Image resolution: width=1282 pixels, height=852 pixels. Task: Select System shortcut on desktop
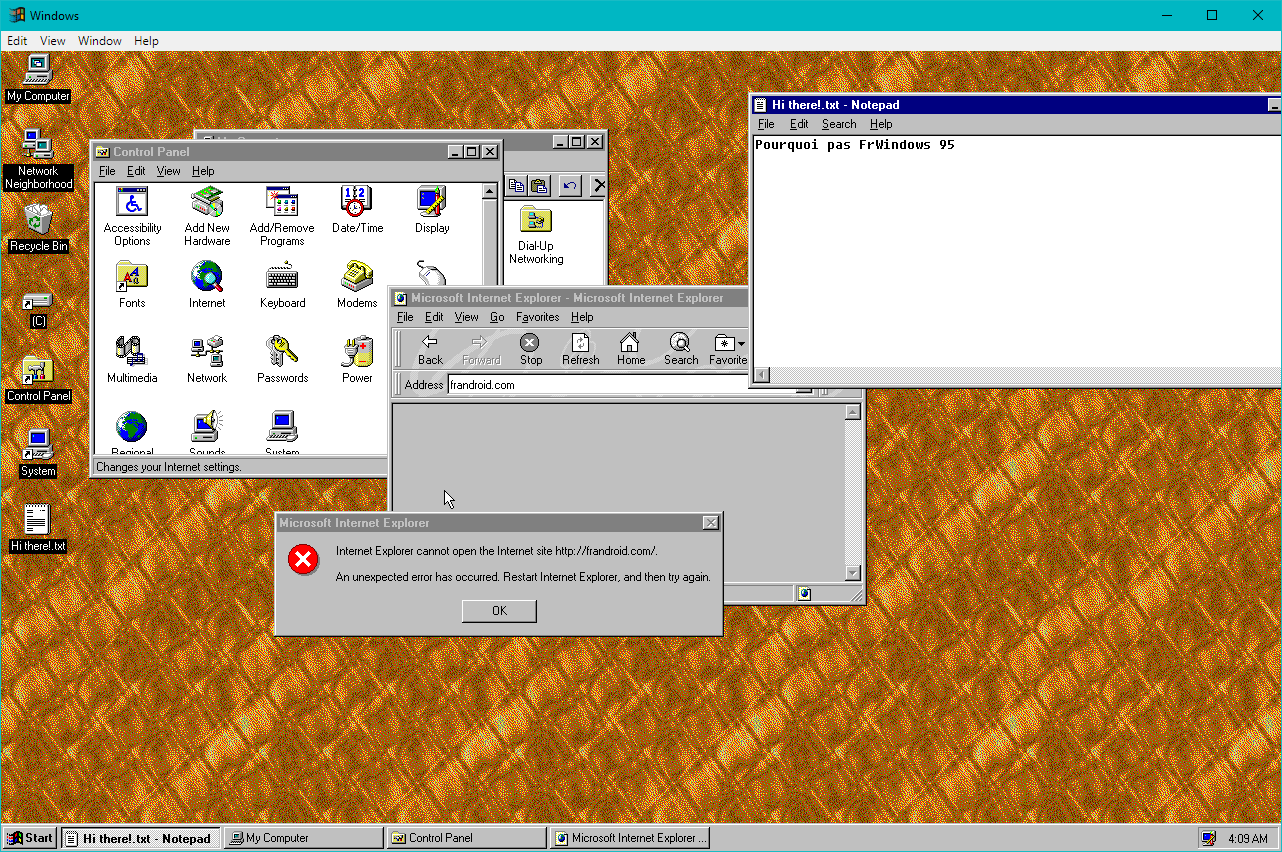coord(38,454)
